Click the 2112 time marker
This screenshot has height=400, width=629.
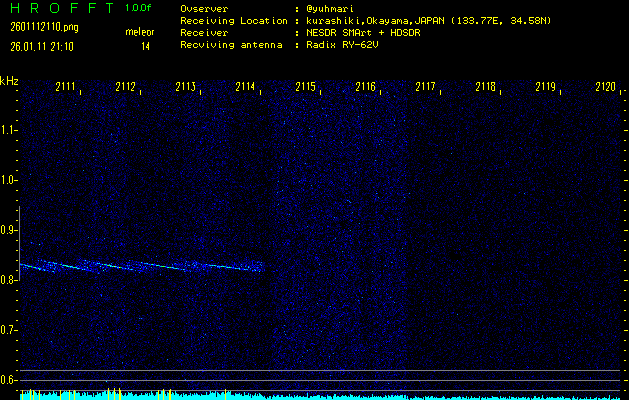coord(126,86)
